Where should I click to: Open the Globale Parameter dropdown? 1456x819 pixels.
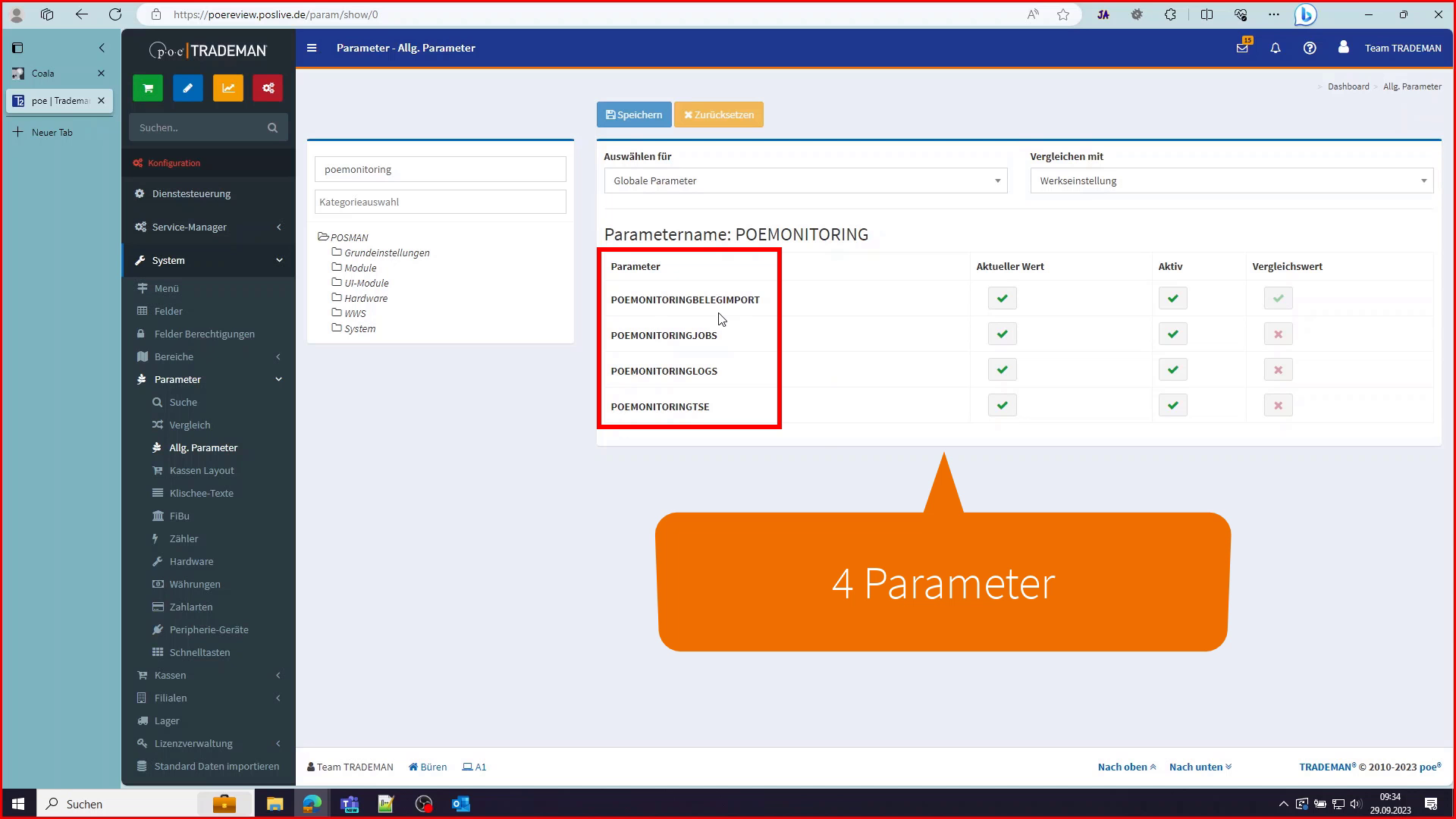coord(805,180)
